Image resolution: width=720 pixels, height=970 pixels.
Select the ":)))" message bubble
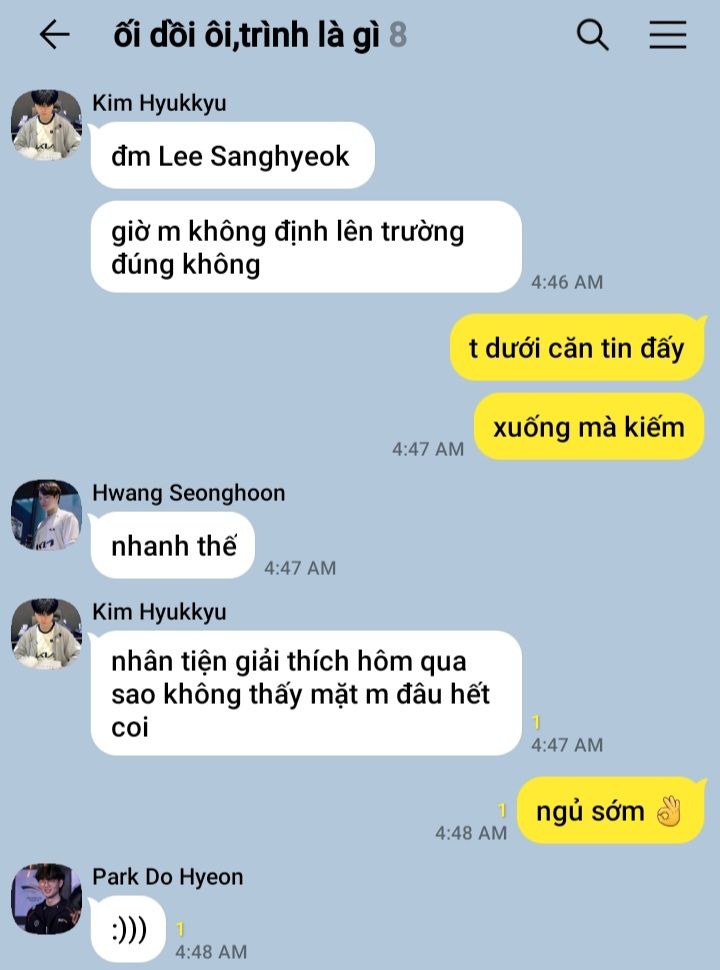click(128, 929)
